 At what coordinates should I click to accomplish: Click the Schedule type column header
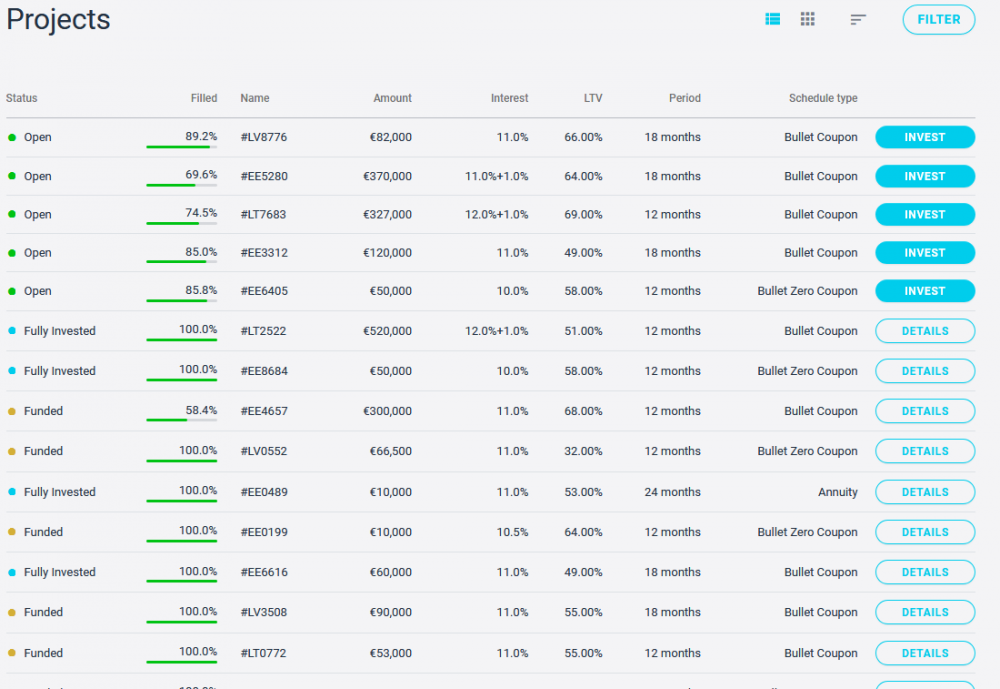[x=822, y=98]
